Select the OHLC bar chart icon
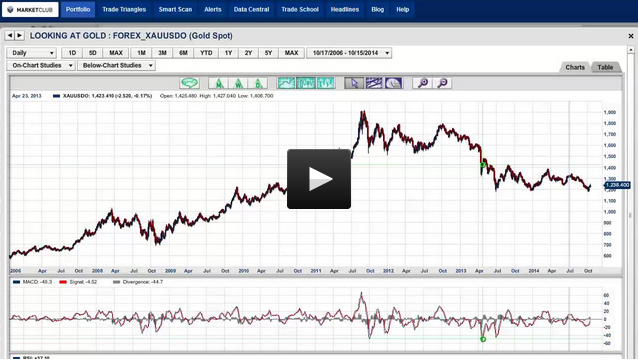 [326, 83]
